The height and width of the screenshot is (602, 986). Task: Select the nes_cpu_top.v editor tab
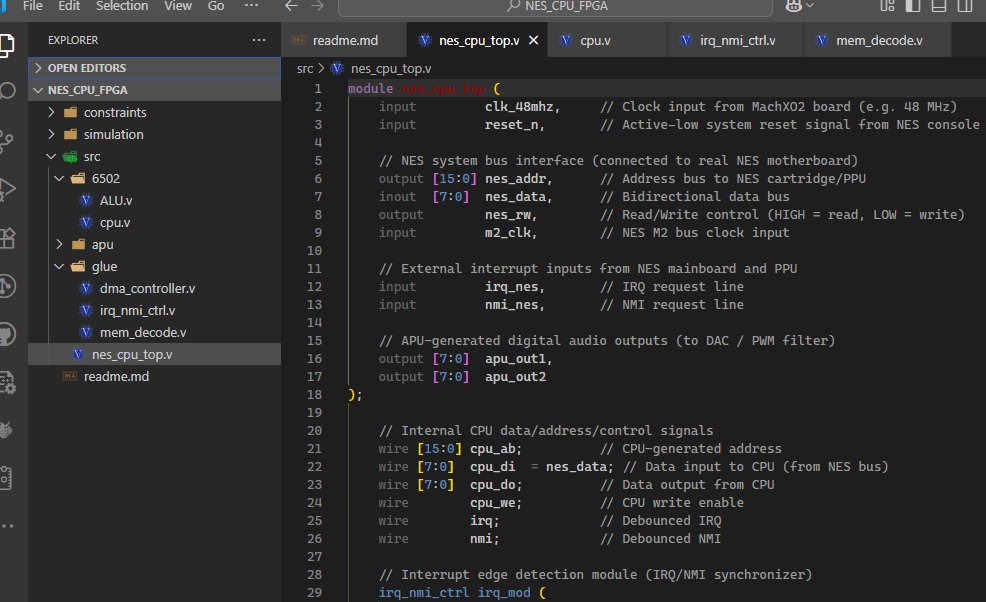(477, 40)
